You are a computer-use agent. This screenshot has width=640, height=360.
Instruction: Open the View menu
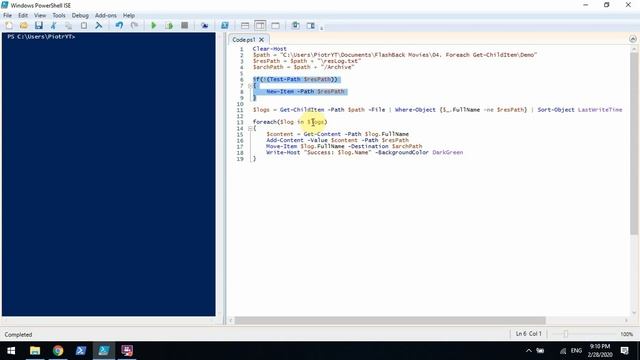pos(40,16)
